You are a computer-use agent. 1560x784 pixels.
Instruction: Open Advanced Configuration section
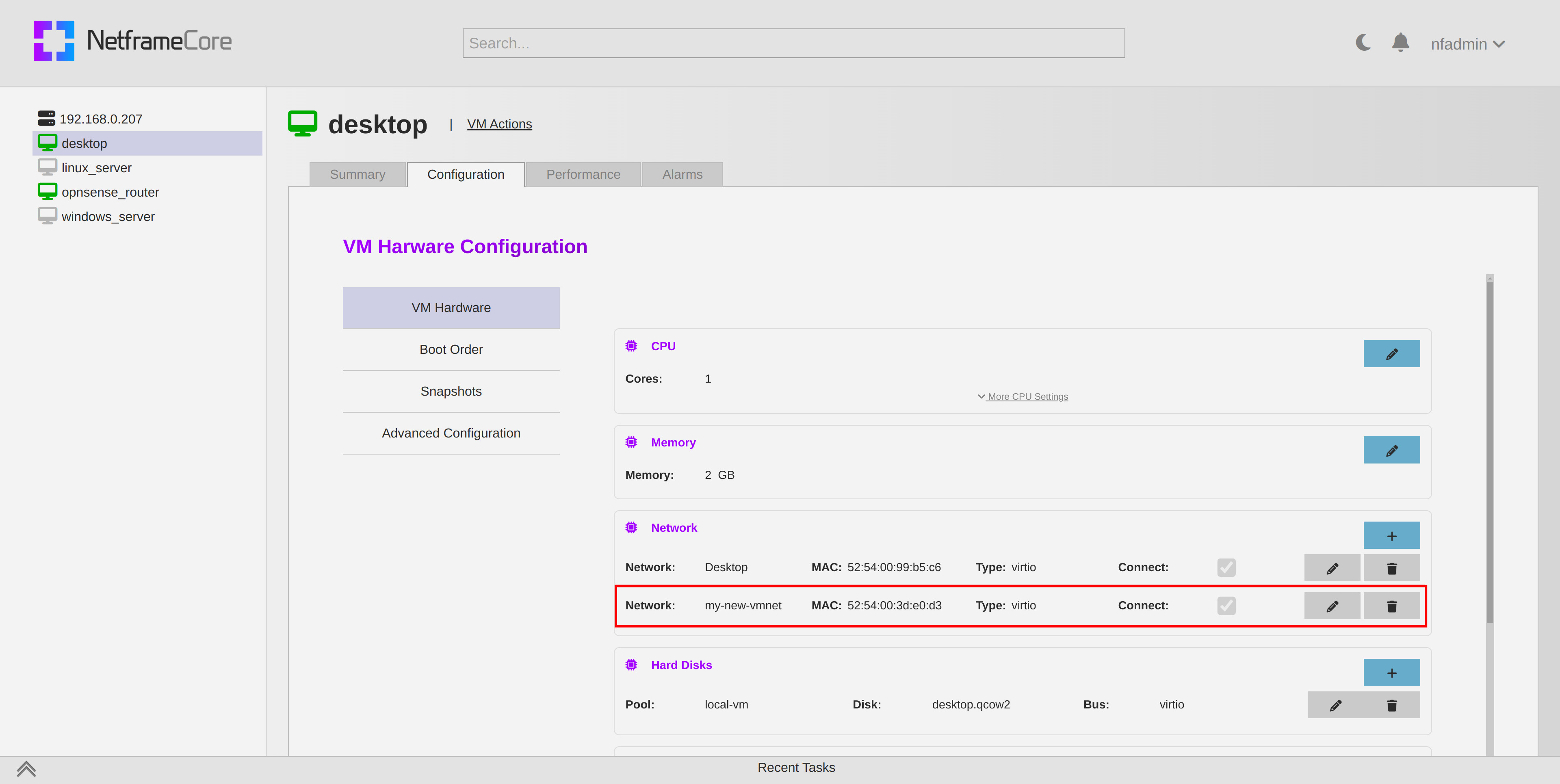pos(451,433)
